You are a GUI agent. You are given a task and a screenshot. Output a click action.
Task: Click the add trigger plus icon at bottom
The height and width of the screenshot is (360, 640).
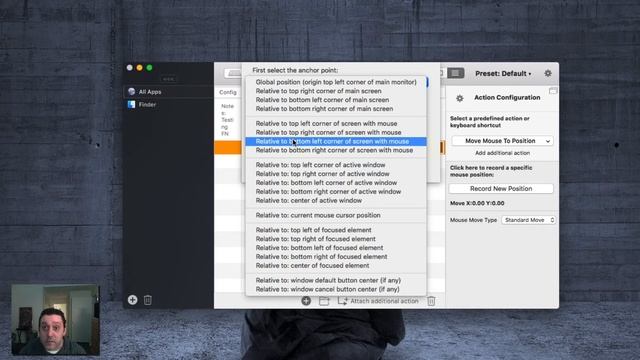(x=306, y=301)
